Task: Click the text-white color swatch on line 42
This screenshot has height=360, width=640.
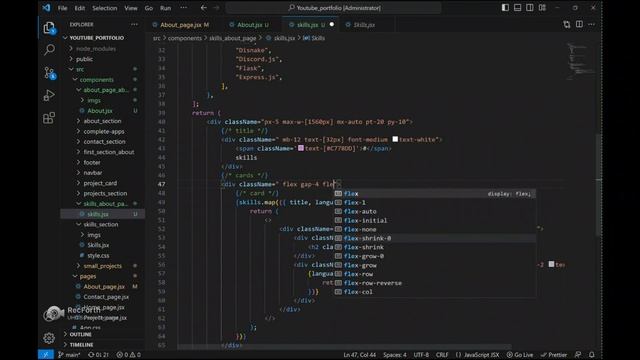Action: click(x=395, y=139)
